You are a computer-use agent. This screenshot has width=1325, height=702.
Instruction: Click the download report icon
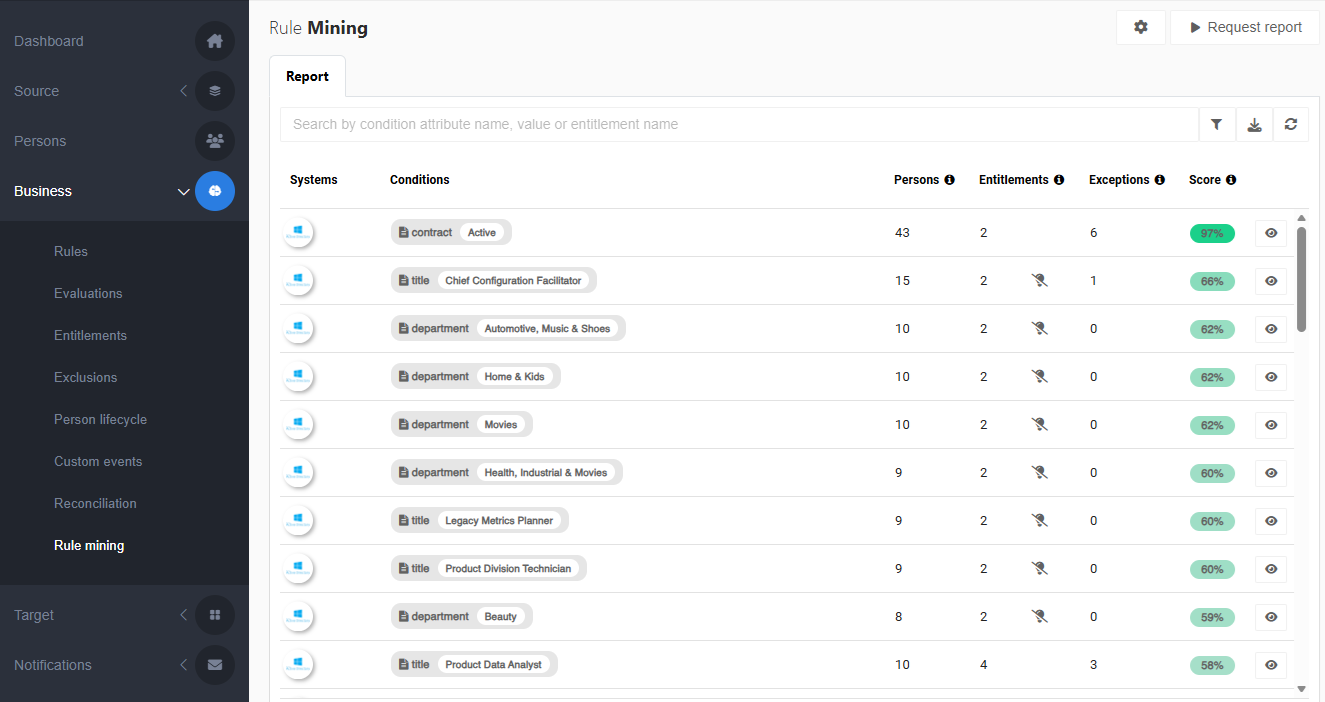click(x=1254, y=125)
